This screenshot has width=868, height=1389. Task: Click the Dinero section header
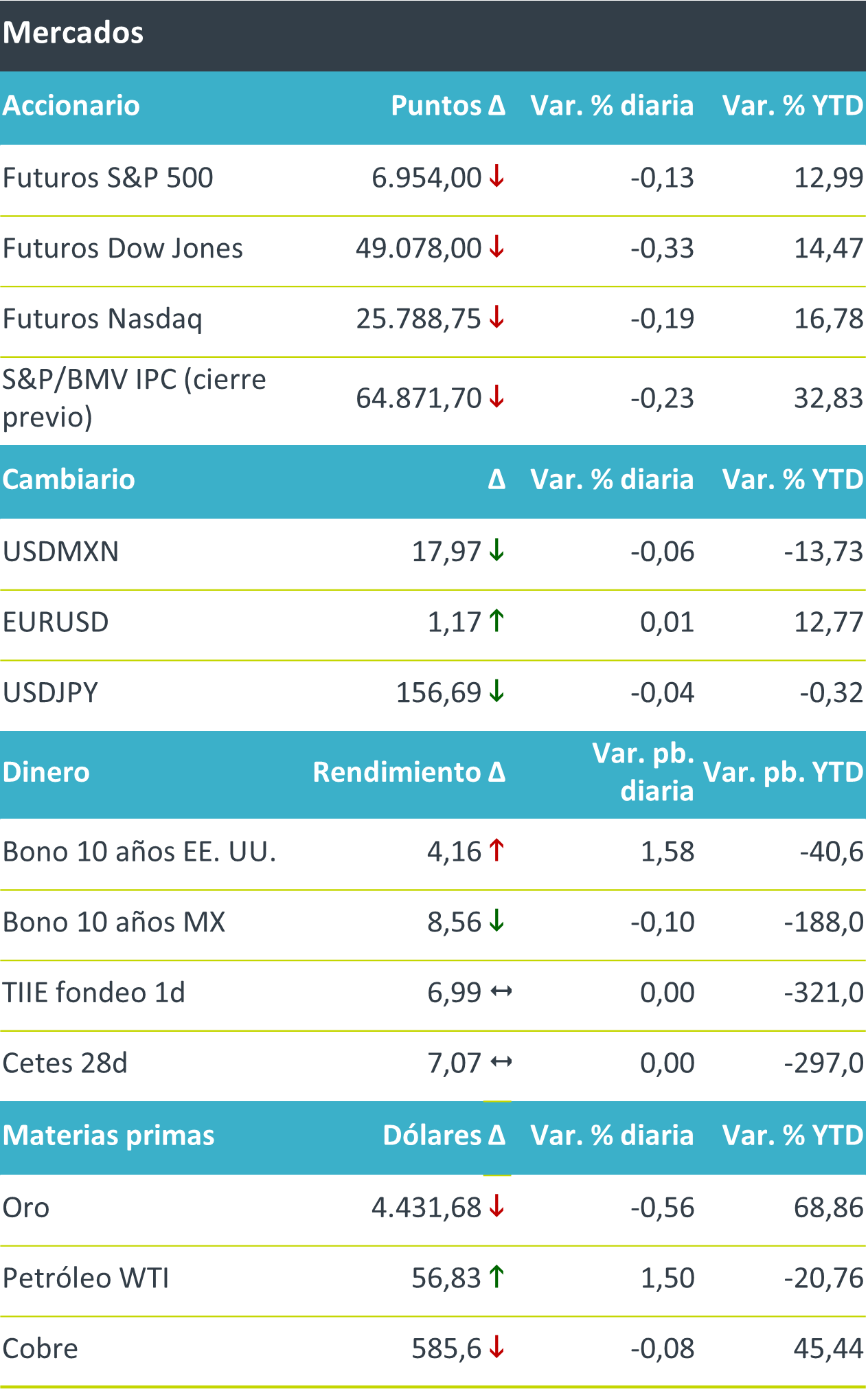46,773
